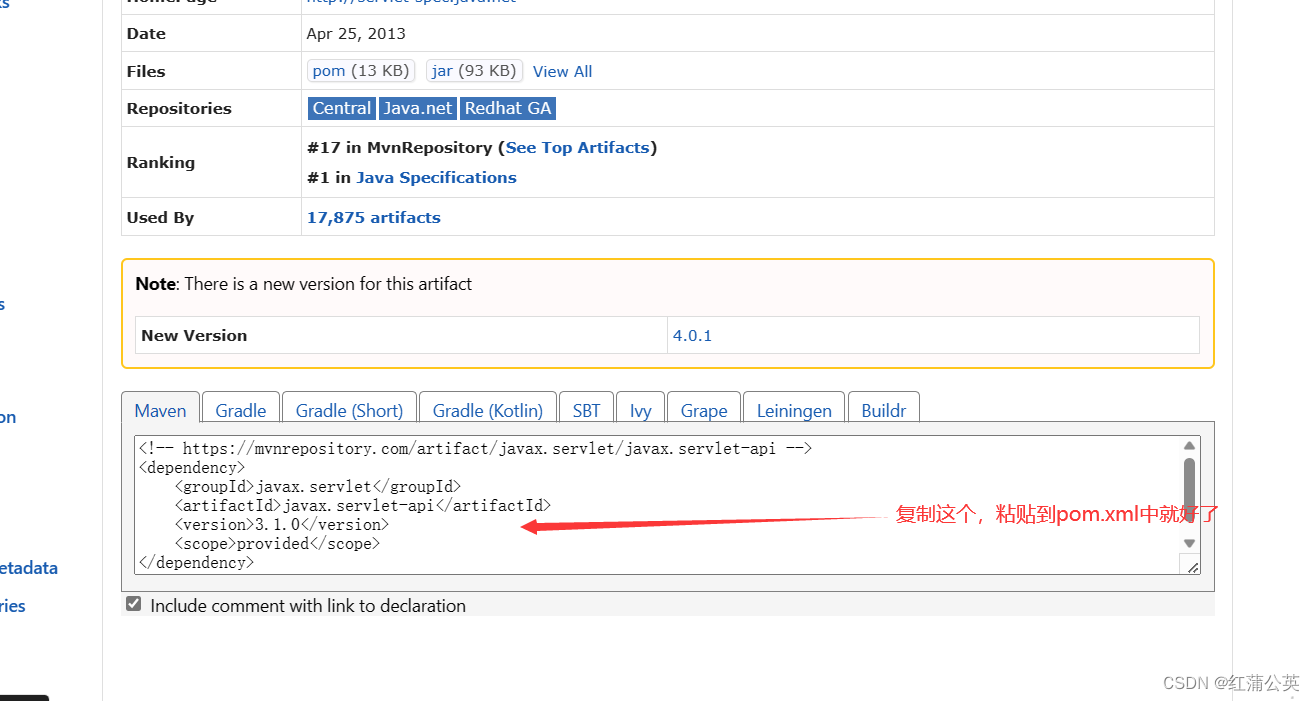Open the Java.net repository badge

click(418, 109)
